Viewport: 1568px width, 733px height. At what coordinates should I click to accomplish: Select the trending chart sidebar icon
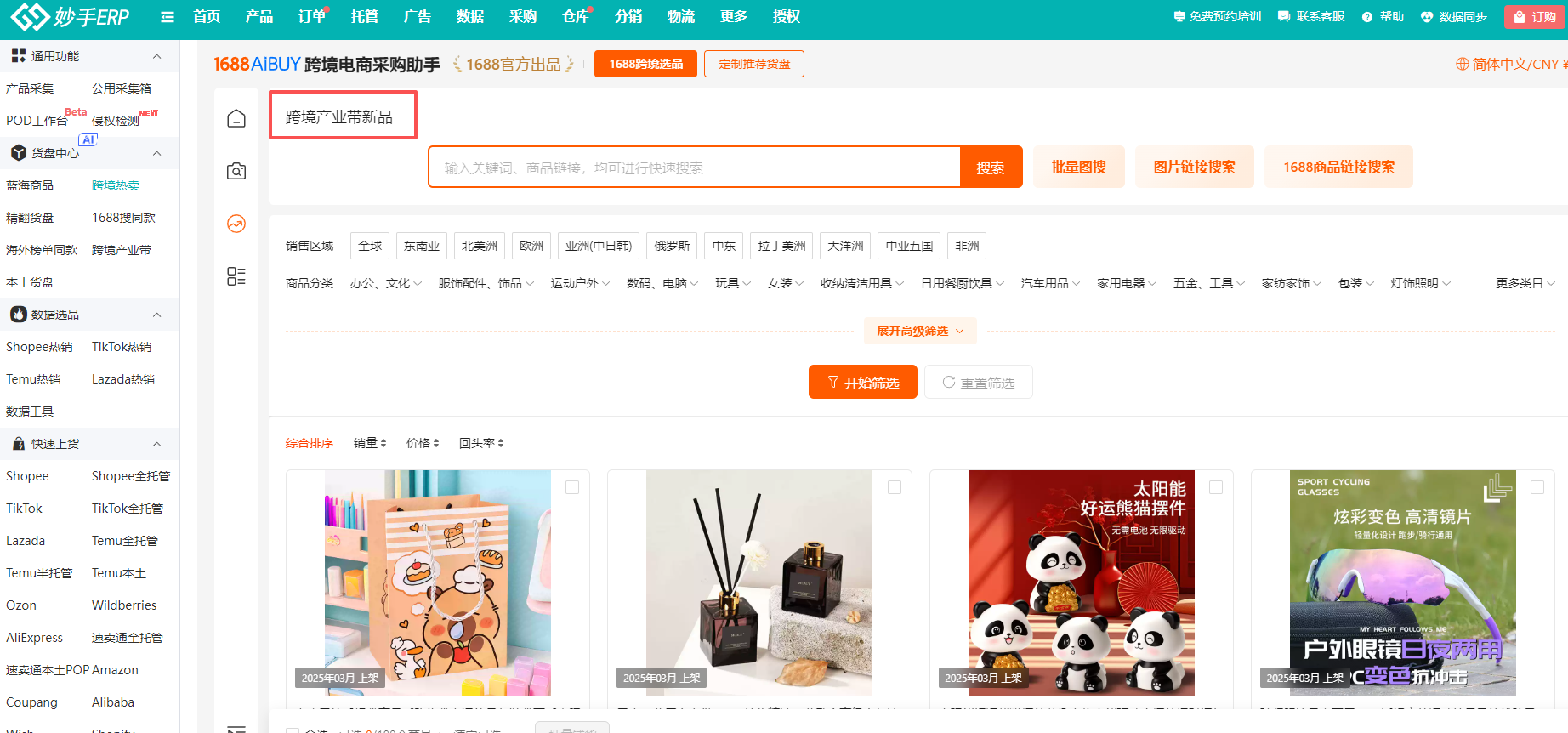[x=236, y=224]
